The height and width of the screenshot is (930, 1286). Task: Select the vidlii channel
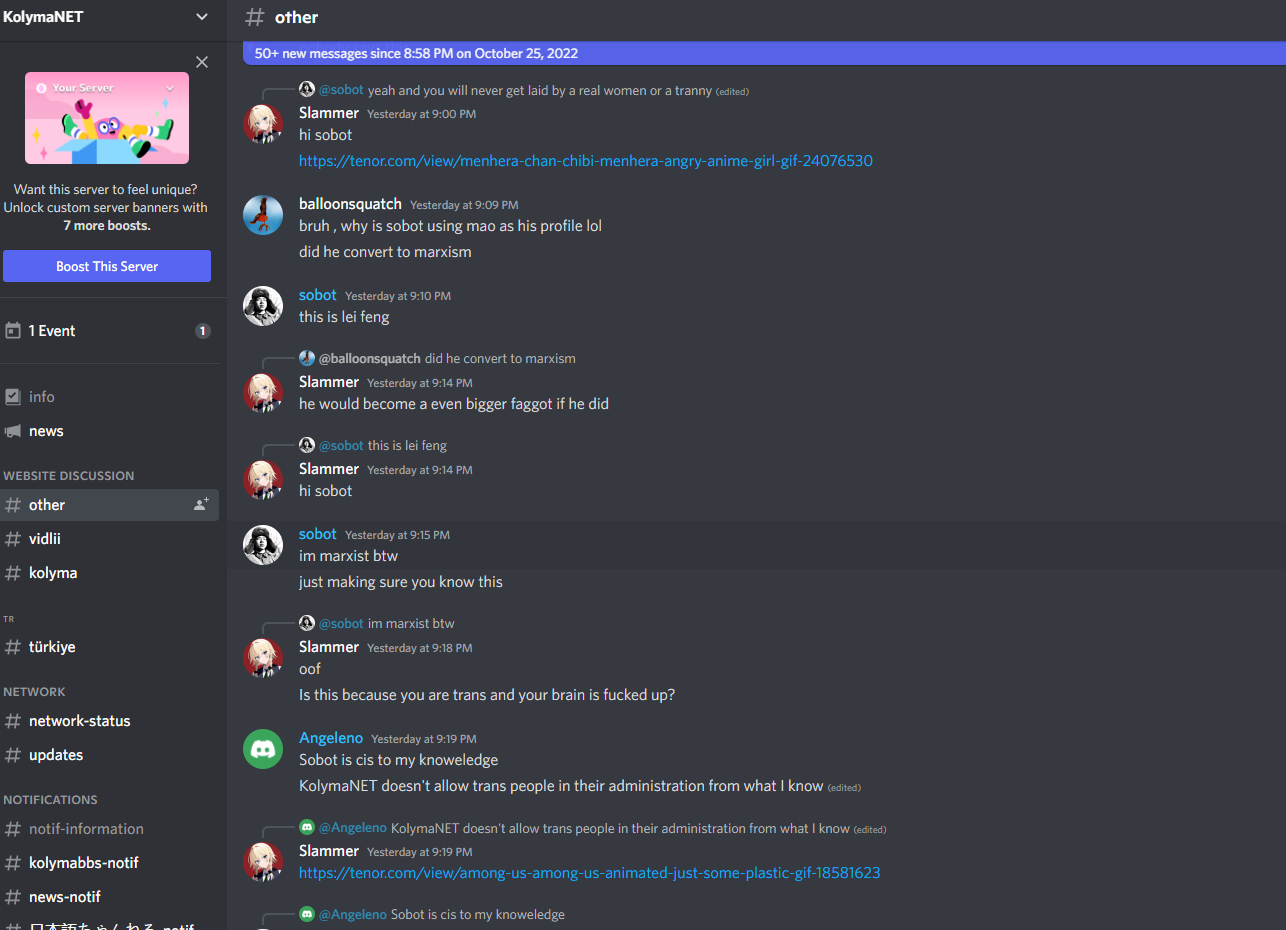click(x=108, y=539)
